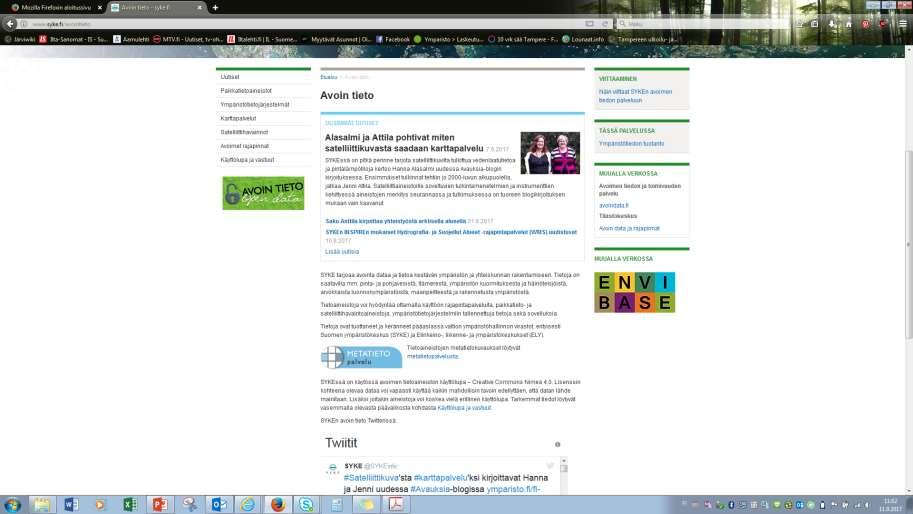Open the Ympäristö > Laskeutu bookmark
Viewport: 913px width, 514px height.
448,39
